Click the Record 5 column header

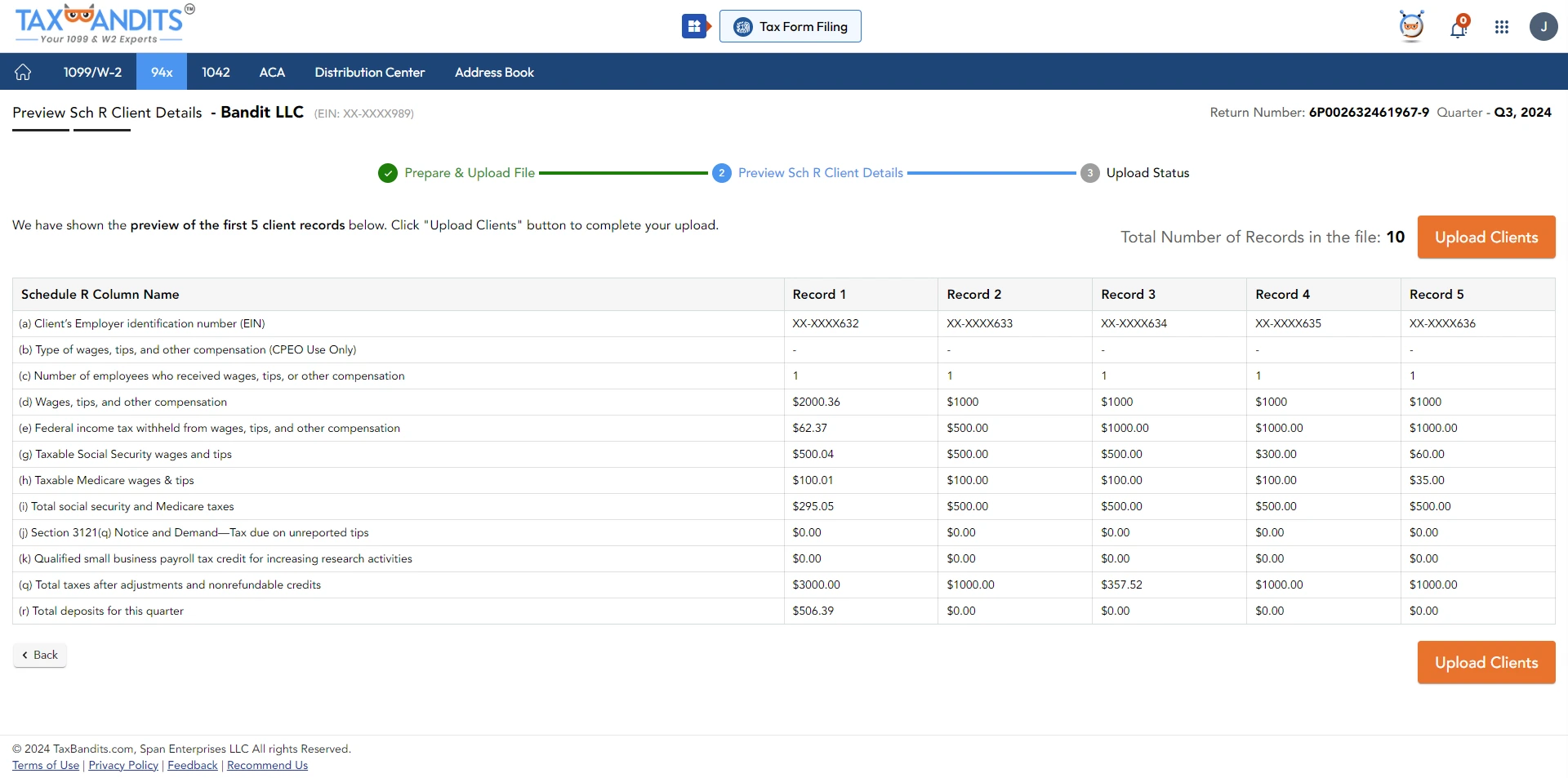[x=1478, y=295]
